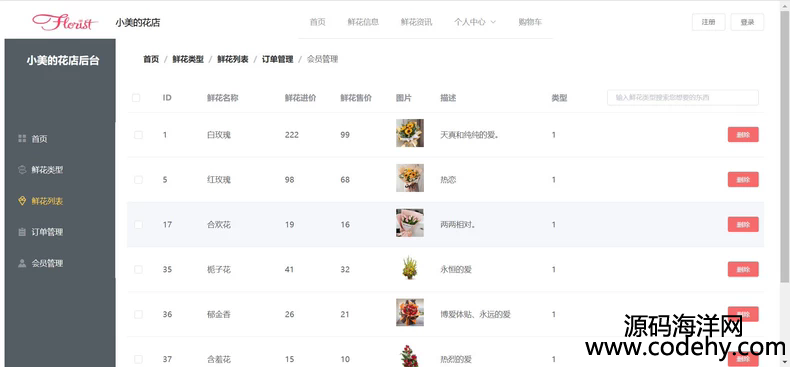This screenshot has height=367, width=790.
Task: Check the row checkbox for 栀子花
Action: 138,270
